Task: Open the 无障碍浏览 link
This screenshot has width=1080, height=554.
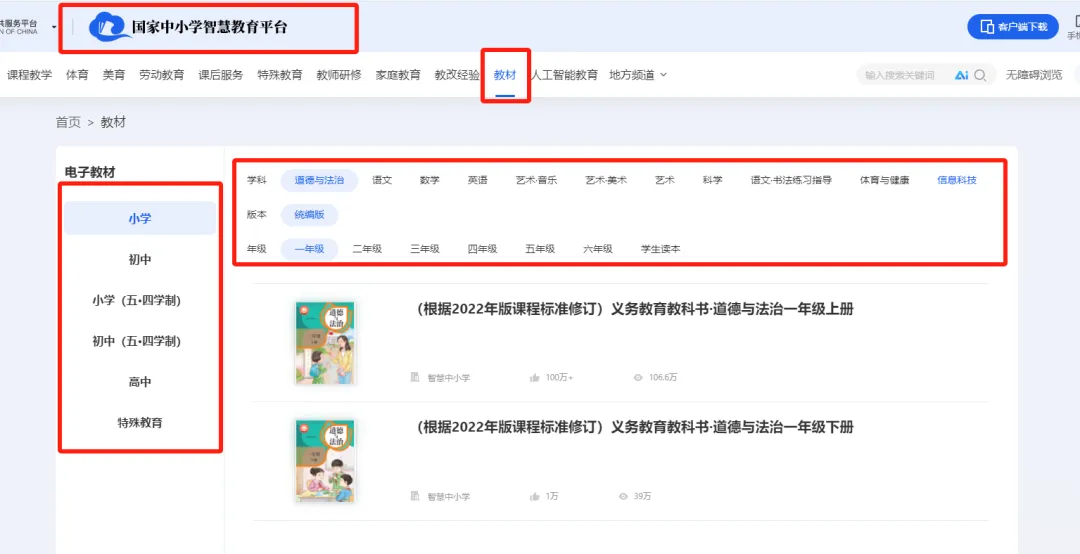Action: 1034,75
